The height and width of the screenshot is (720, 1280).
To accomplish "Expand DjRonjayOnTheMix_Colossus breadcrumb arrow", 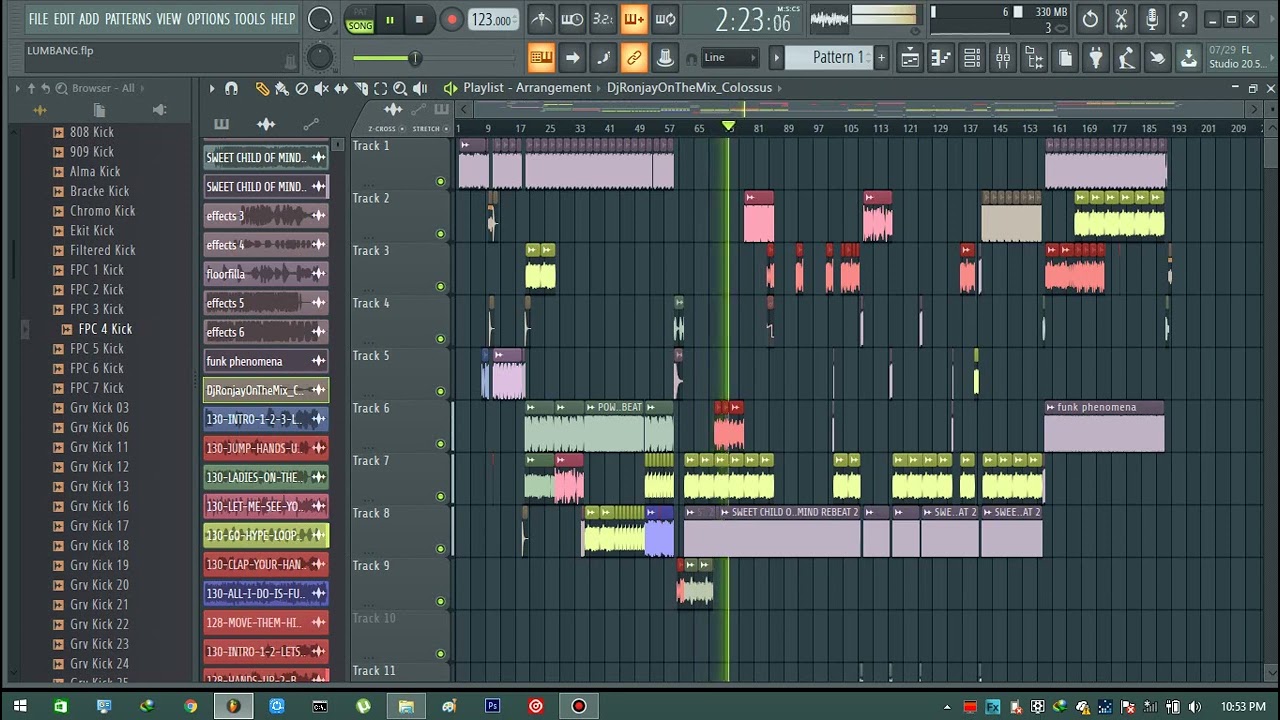I will pos(779,88).
